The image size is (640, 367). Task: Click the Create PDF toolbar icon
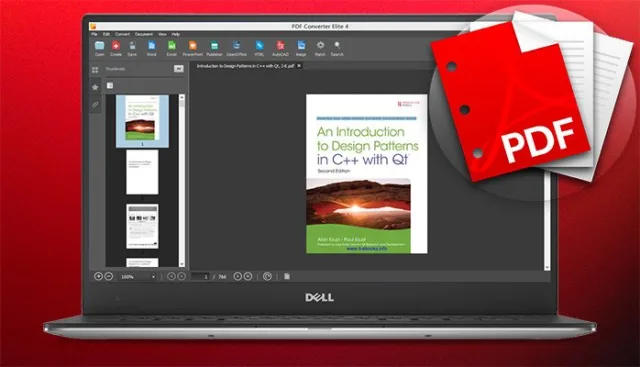(x=116, y=48)
